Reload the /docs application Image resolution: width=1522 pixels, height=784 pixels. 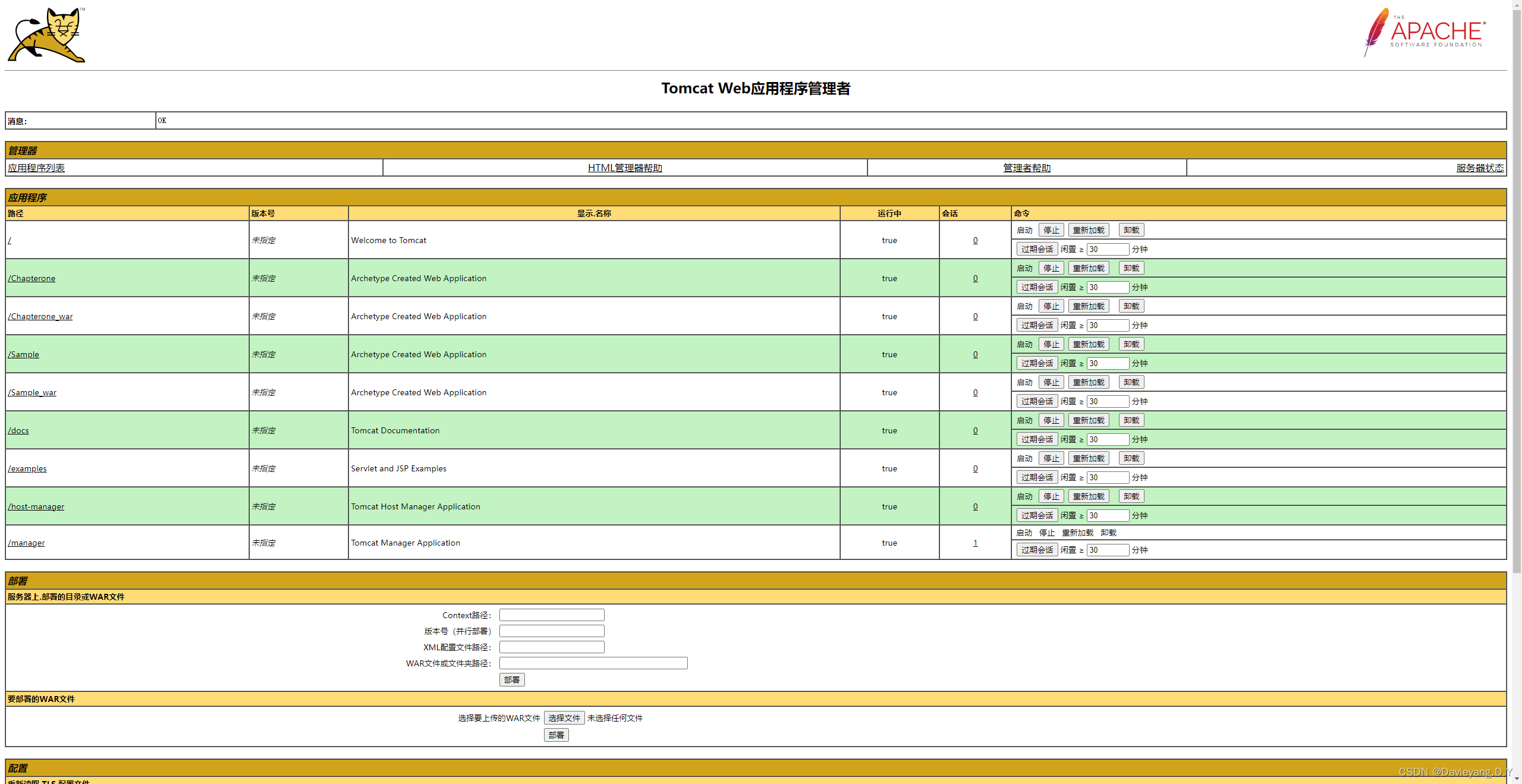tap(1089, 420)
